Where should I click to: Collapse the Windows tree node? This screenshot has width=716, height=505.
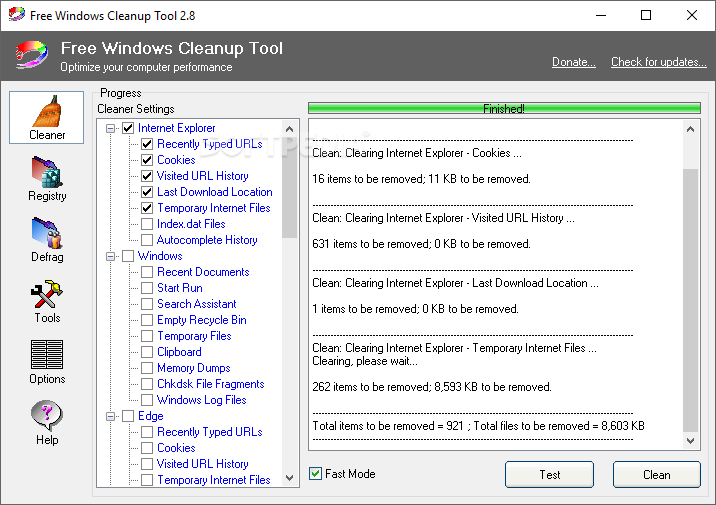(x=110, y=256)
